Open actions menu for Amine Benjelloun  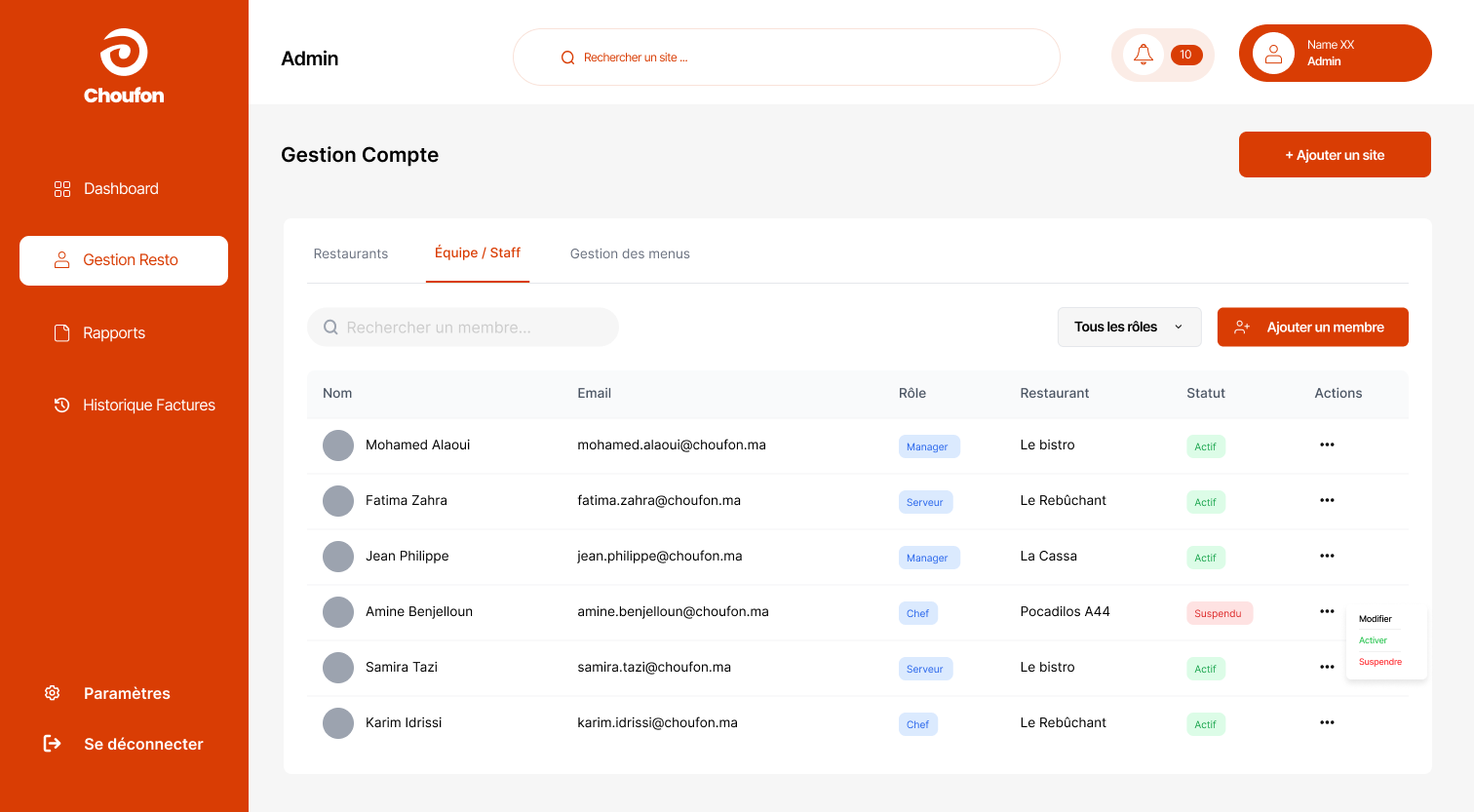pos(1327,611)
